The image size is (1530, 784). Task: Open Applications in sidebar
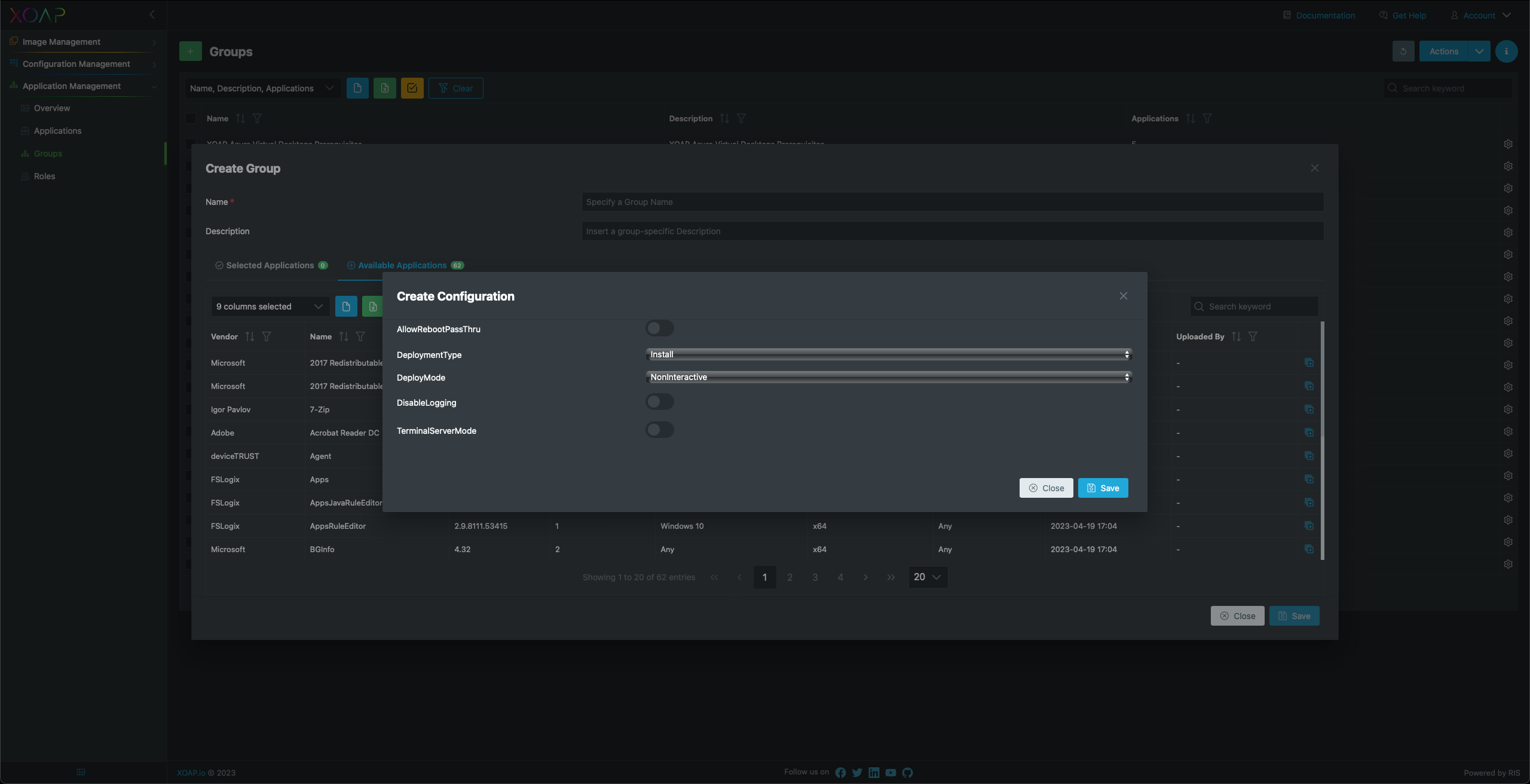coord(57,131)
